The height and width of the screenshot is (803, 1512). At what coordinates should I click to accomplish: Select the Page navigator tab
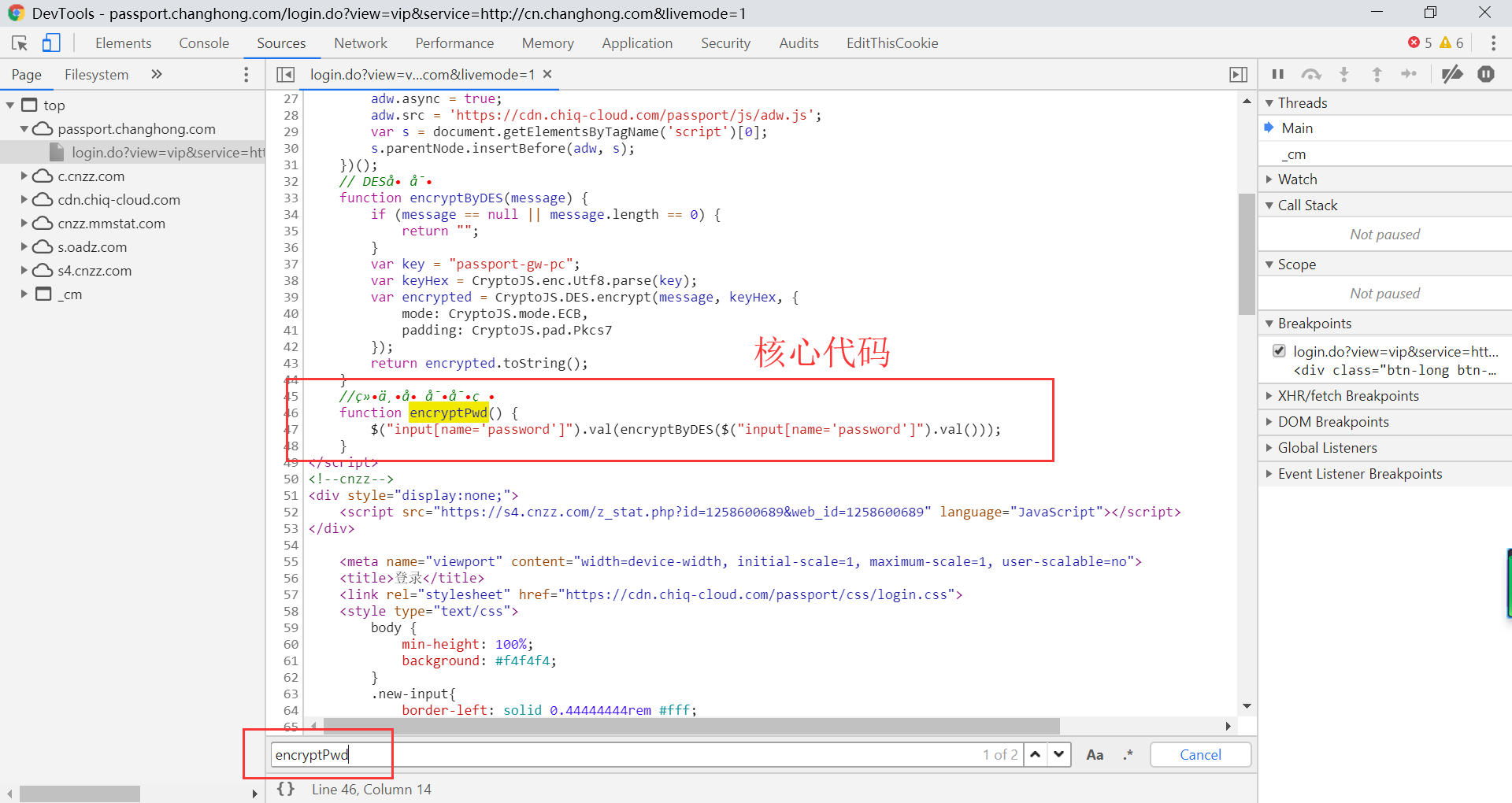[27, 75]
